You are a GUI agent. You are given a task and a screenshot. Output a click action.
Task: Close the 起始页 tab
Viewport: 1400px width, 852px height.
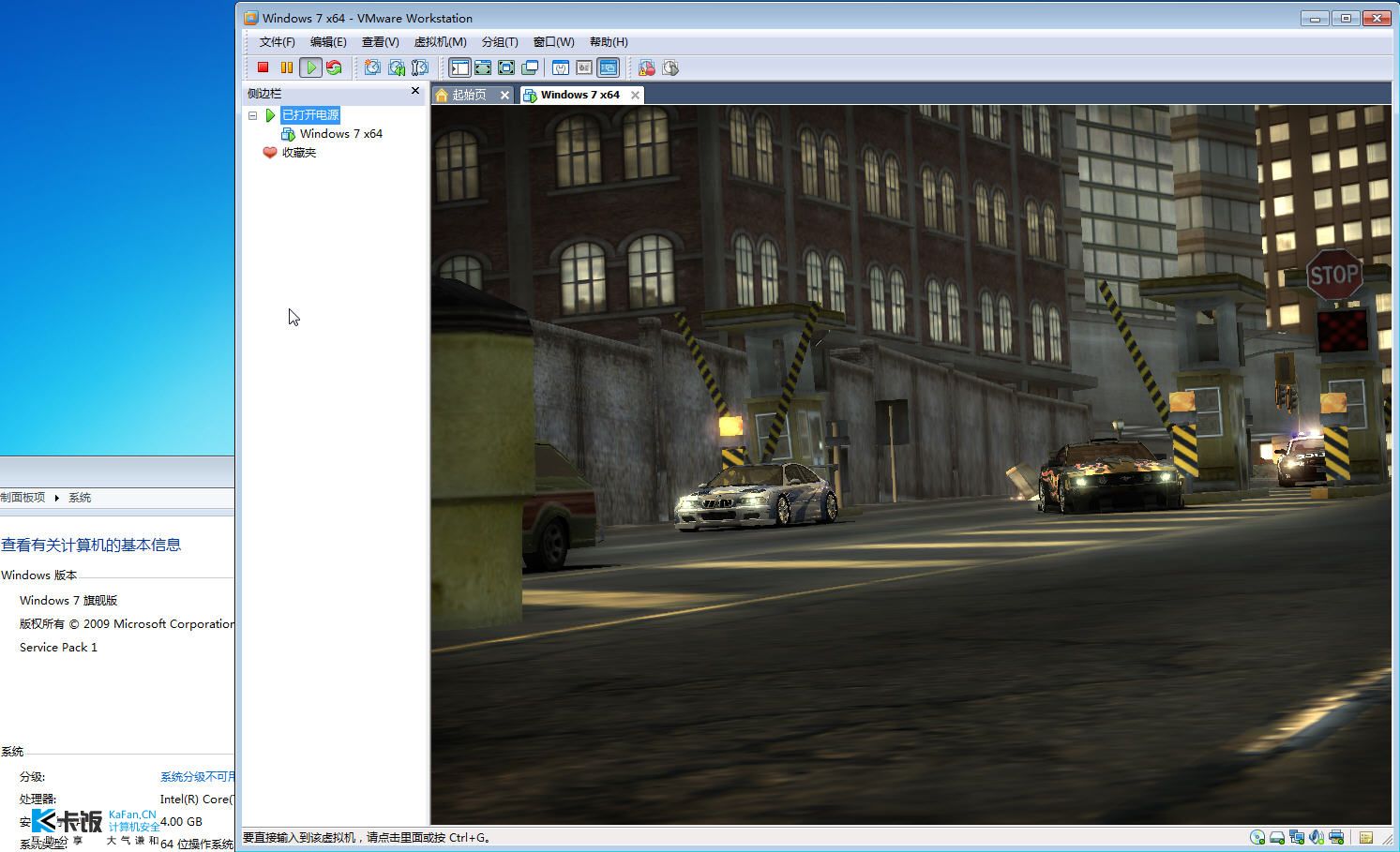coord(504,95)
